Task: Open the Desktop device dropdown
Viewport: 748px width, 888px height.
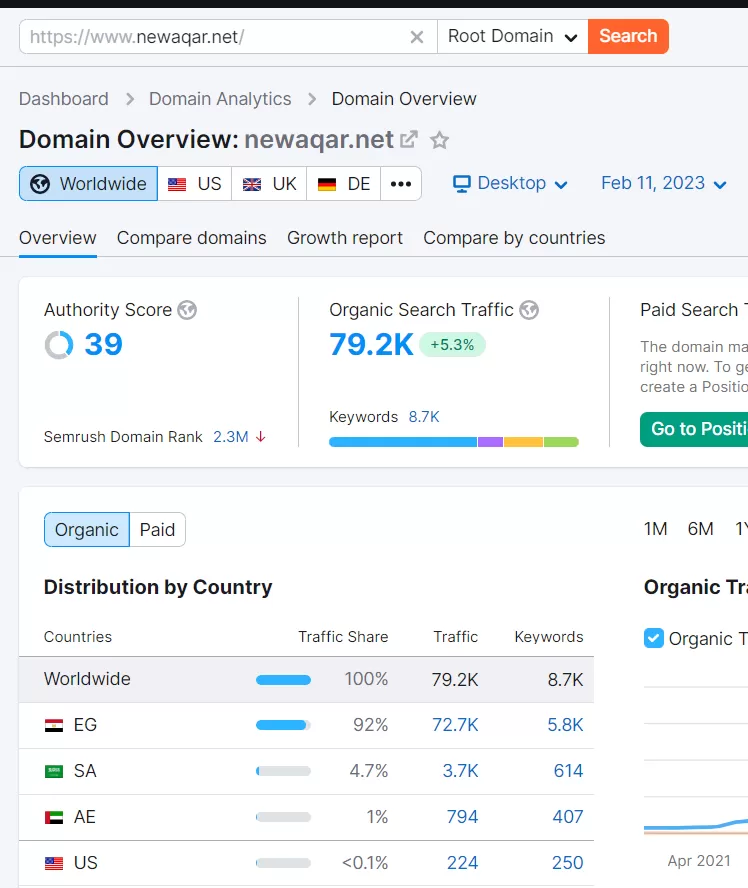Action: coord(510,183)
